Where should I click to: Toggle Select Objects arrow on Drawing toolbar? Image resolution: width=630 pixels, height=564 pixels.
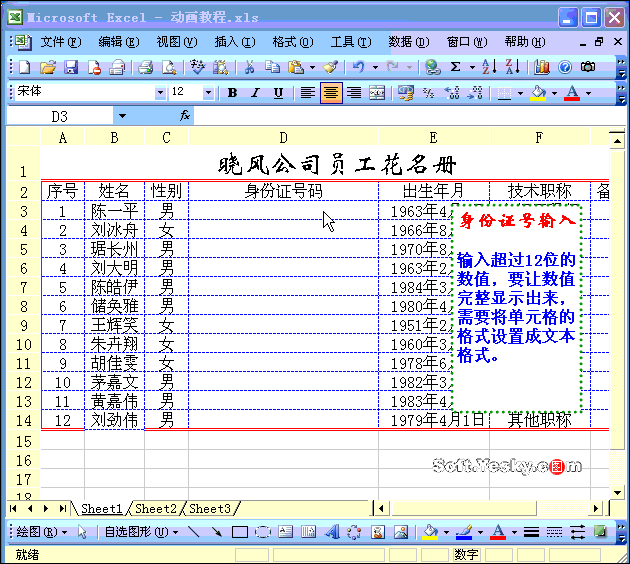tap(82, 532)
